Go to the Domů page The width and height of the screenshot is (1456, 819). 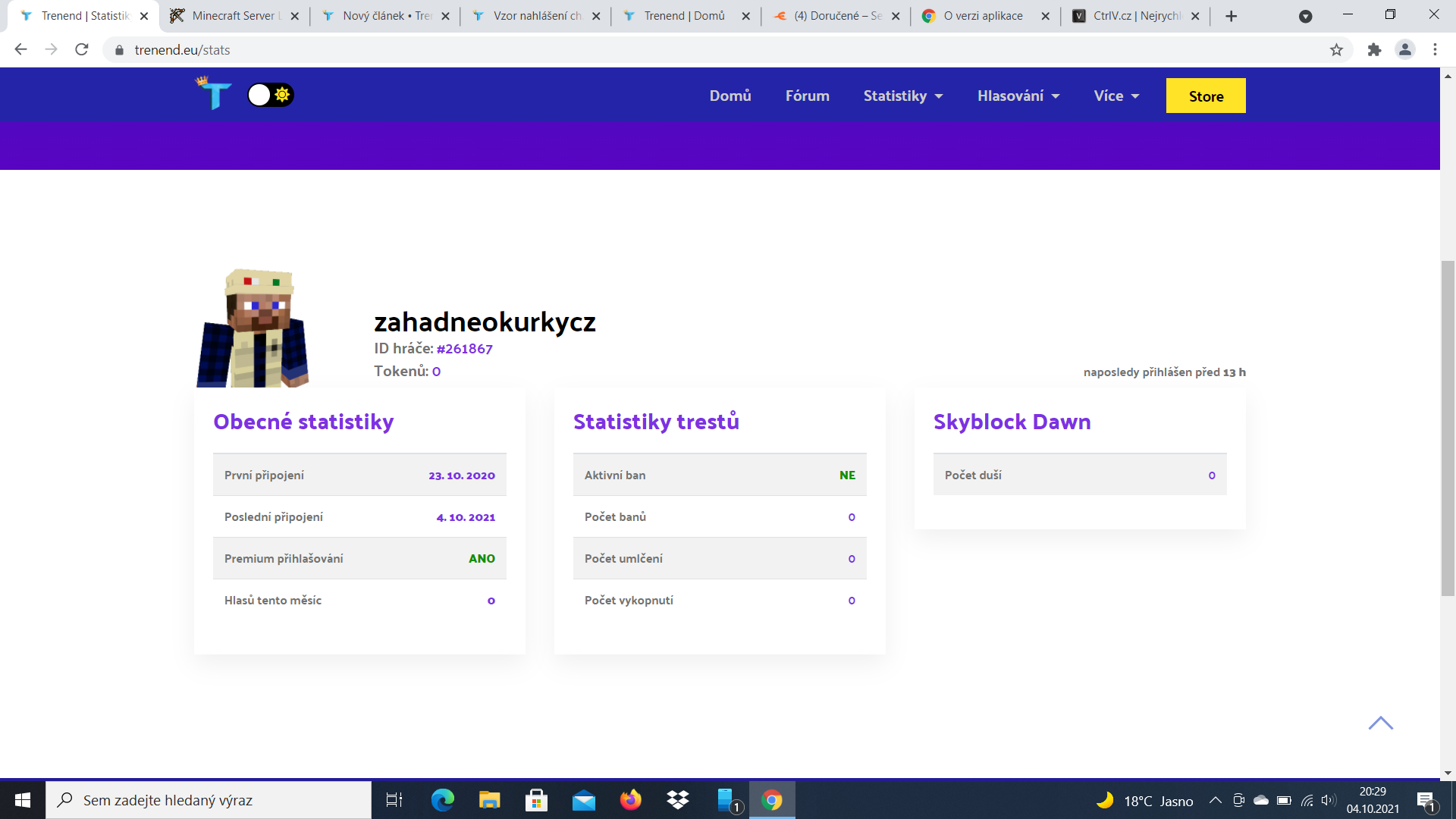(x=730, y=96)
